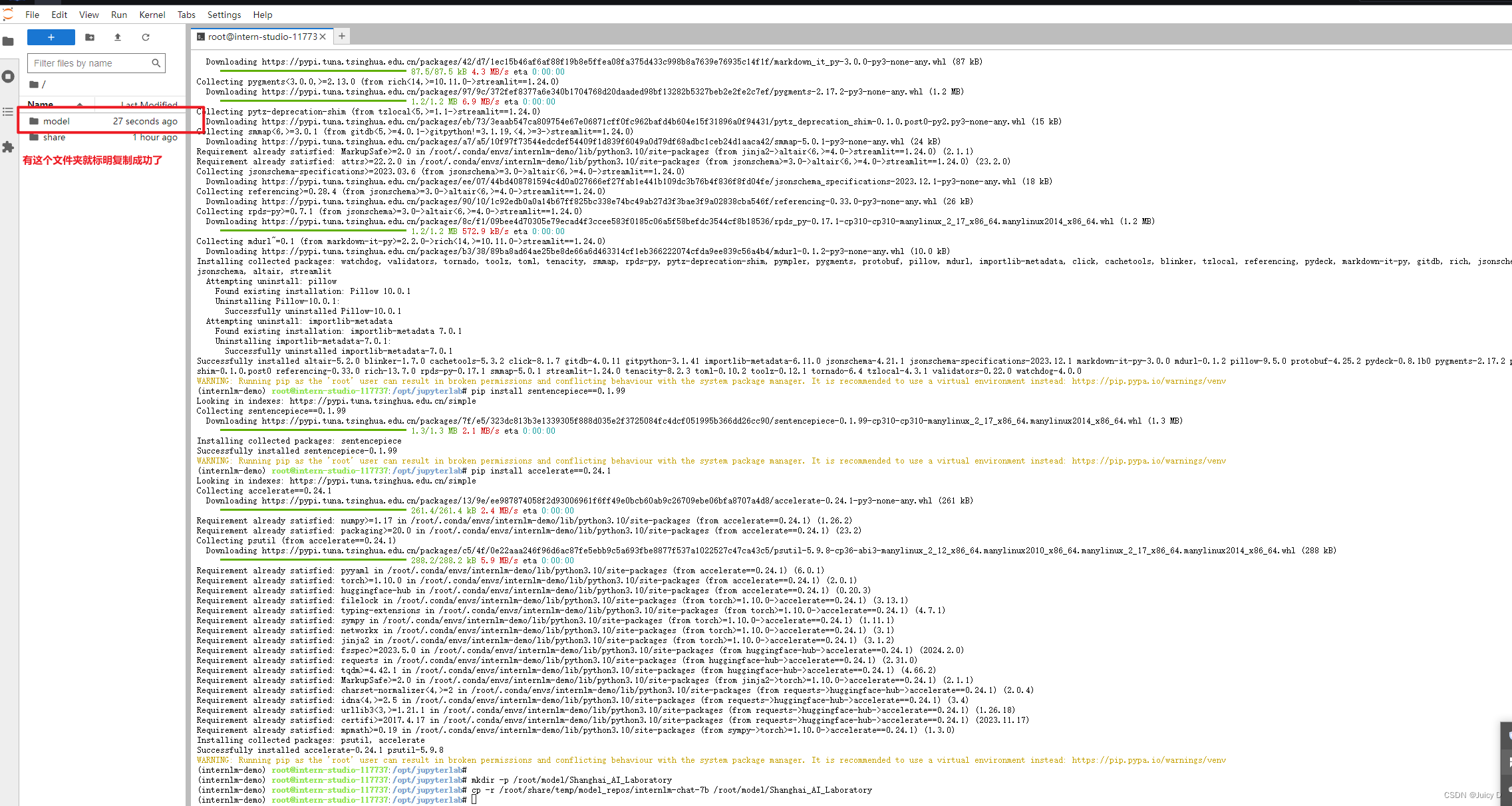Sort files by the Name column
The width and height of the screenshot is (1512, 806).
click(x=41, y=104)
